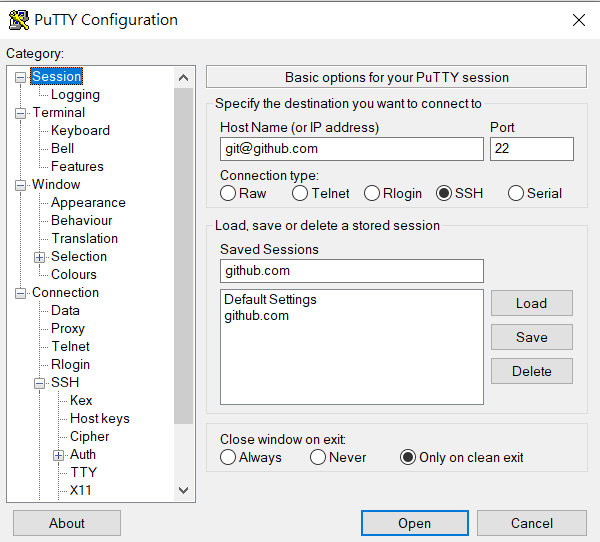Collapse the Terminal tree node

tap(20, 114)
